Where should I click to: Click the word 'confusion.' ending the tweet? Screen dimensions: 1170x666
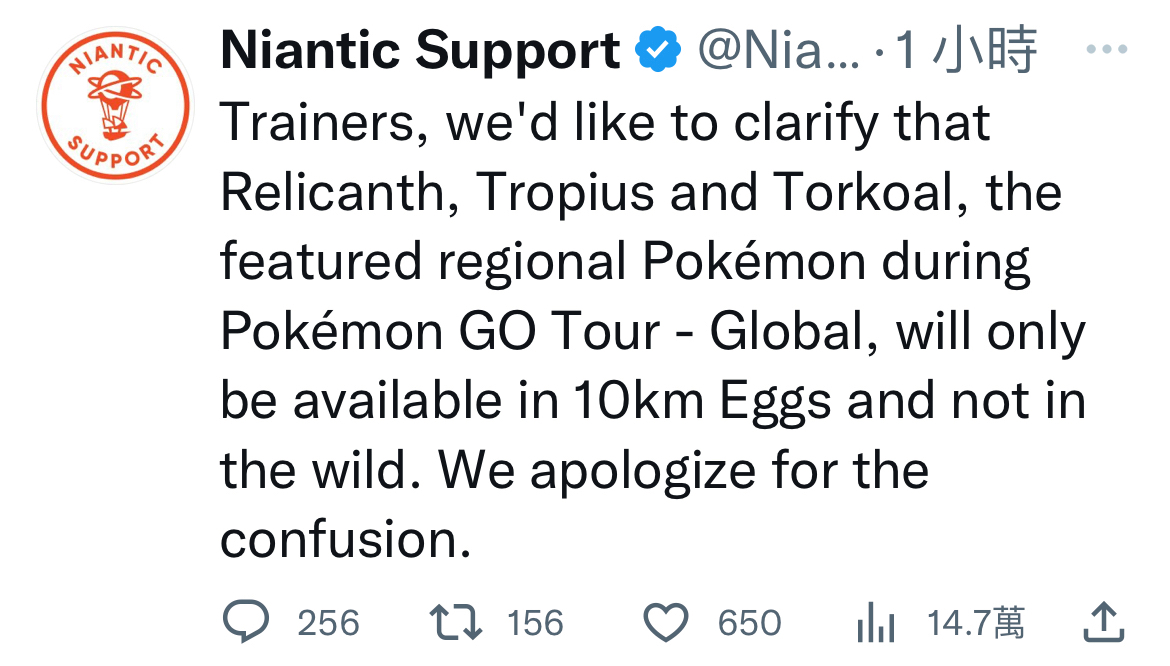345,539
